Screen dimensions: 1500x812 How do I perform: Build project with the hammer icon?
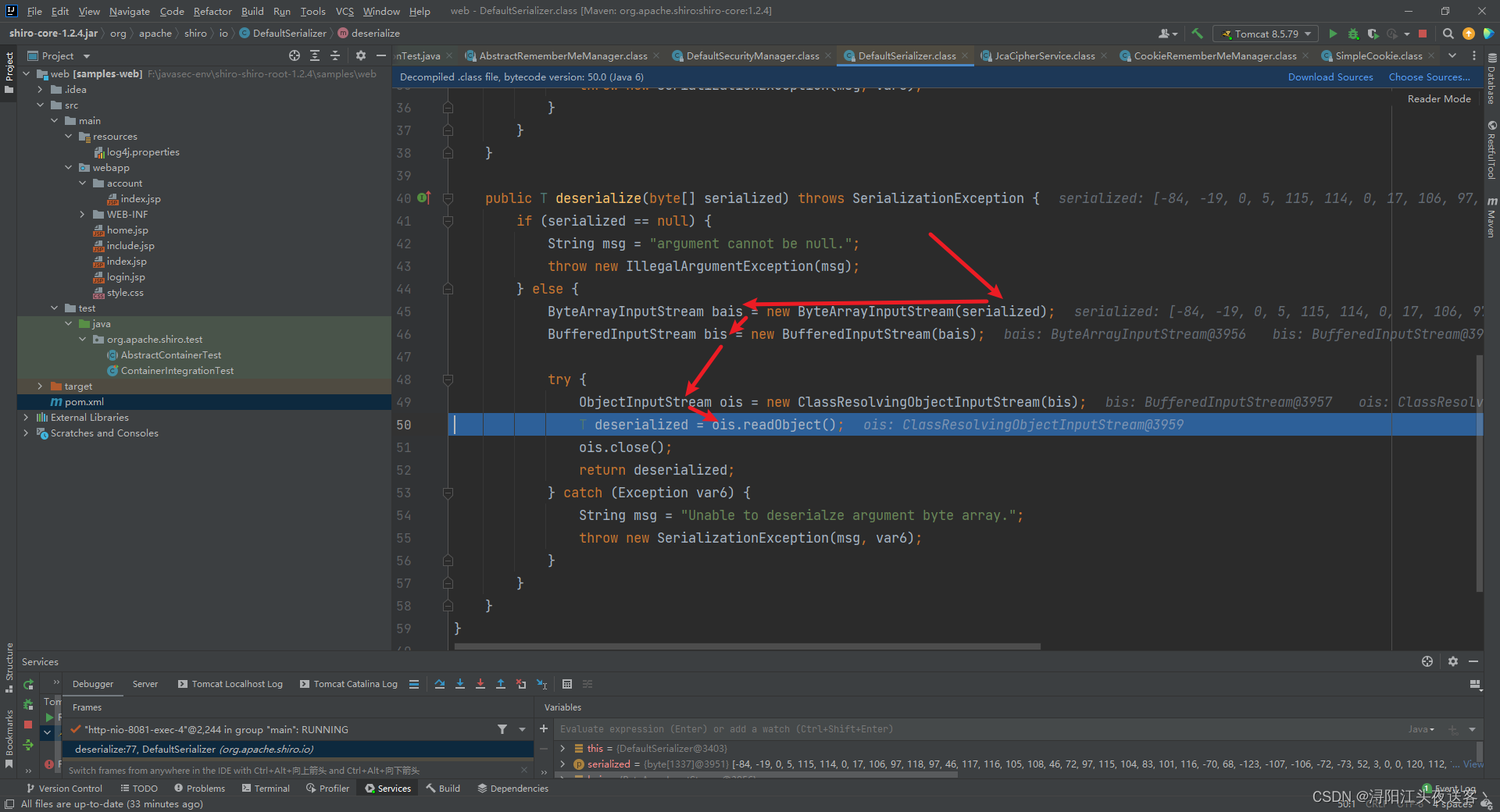click(x=1196, y=34)
